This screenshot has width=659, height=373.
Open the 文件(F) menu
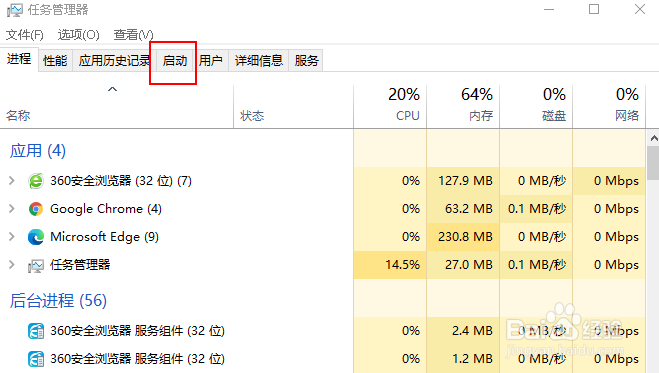pyautogui.click(x=24, y=34)
